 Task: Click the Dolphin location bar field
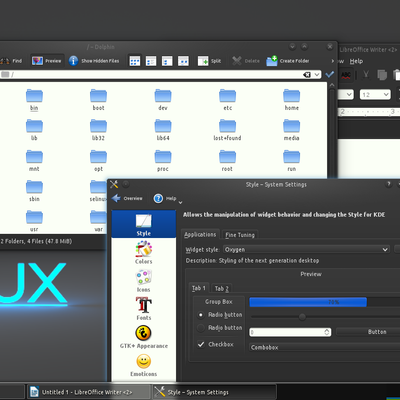[x=160, y=75]
